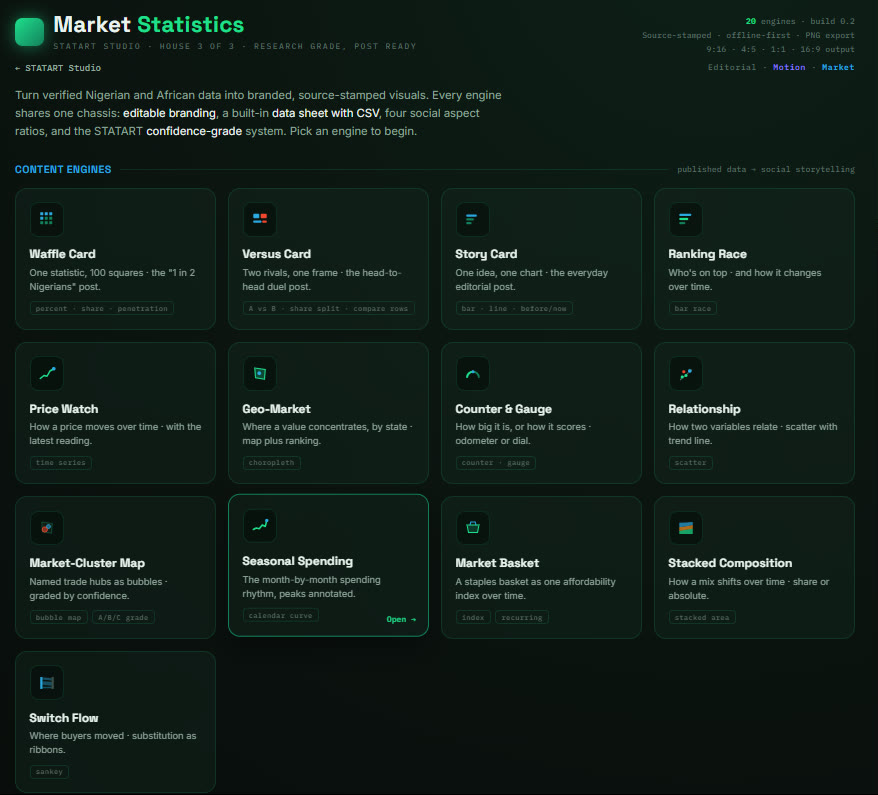Click the Versus Card red-blue icon
This screenshot has width=878, height=795.
[x=260, y=218]
